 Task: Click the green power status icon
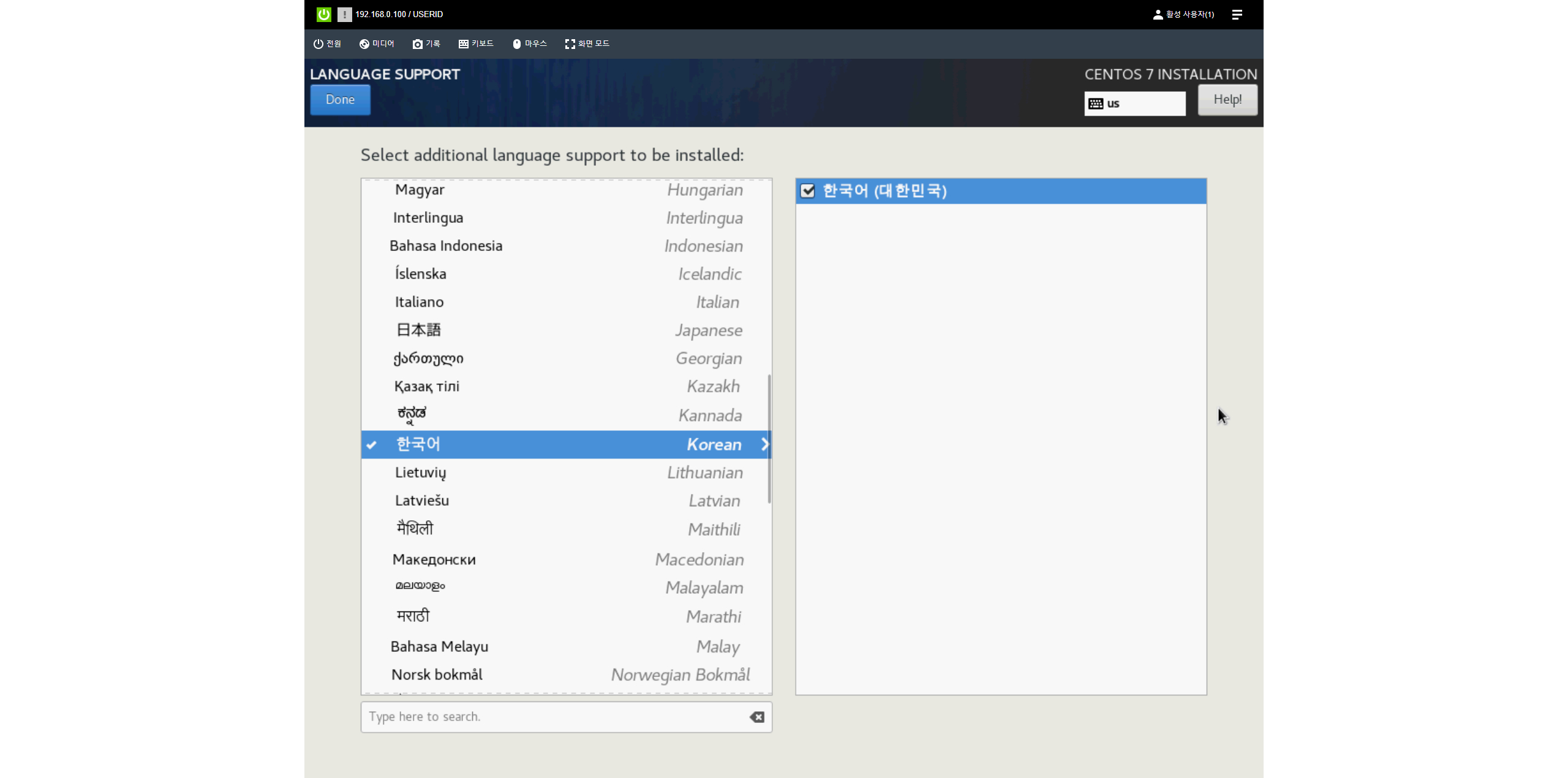coord(323,14)
